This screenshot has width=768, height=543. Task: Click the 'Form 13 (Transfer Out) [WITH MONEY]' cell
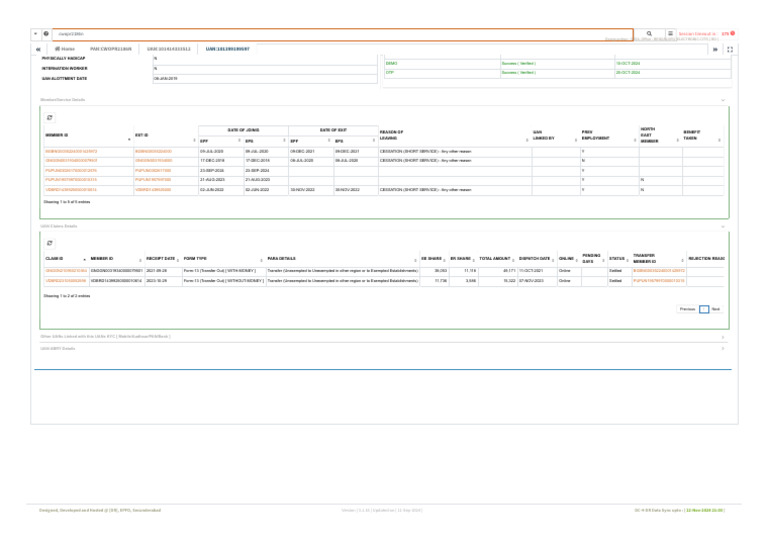click(x=224, y=271)
